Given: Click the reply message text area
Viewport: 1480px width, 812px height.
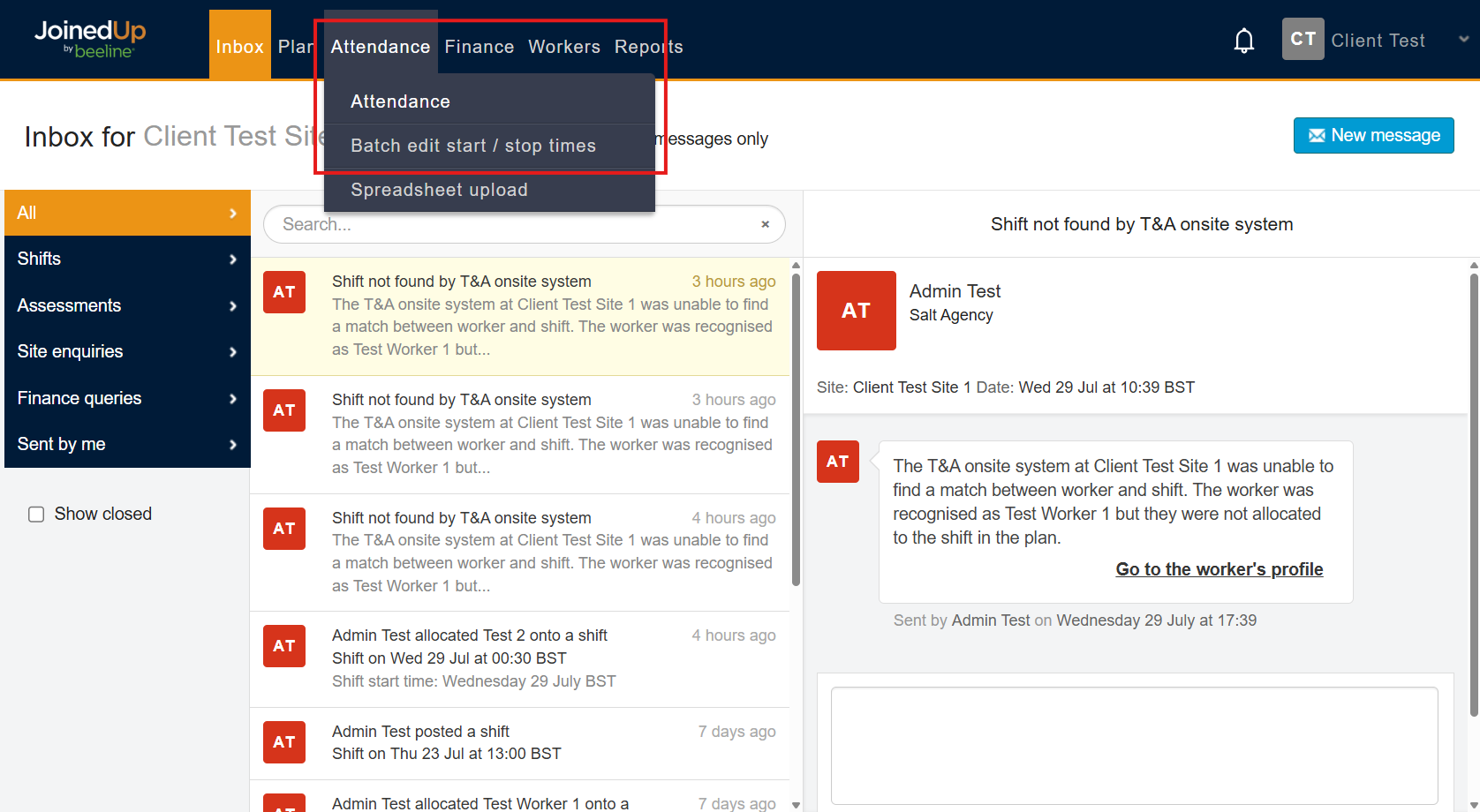Looking at the screenshot, I should [1135, 746].
